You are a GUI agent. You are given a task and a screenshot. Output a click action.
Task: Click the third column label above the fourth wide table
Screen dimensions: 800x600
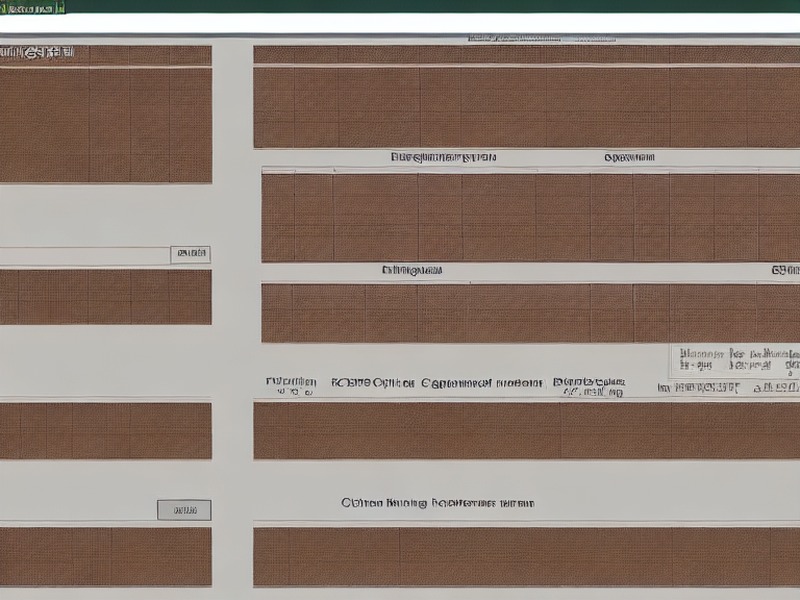(x=482, y=383)
